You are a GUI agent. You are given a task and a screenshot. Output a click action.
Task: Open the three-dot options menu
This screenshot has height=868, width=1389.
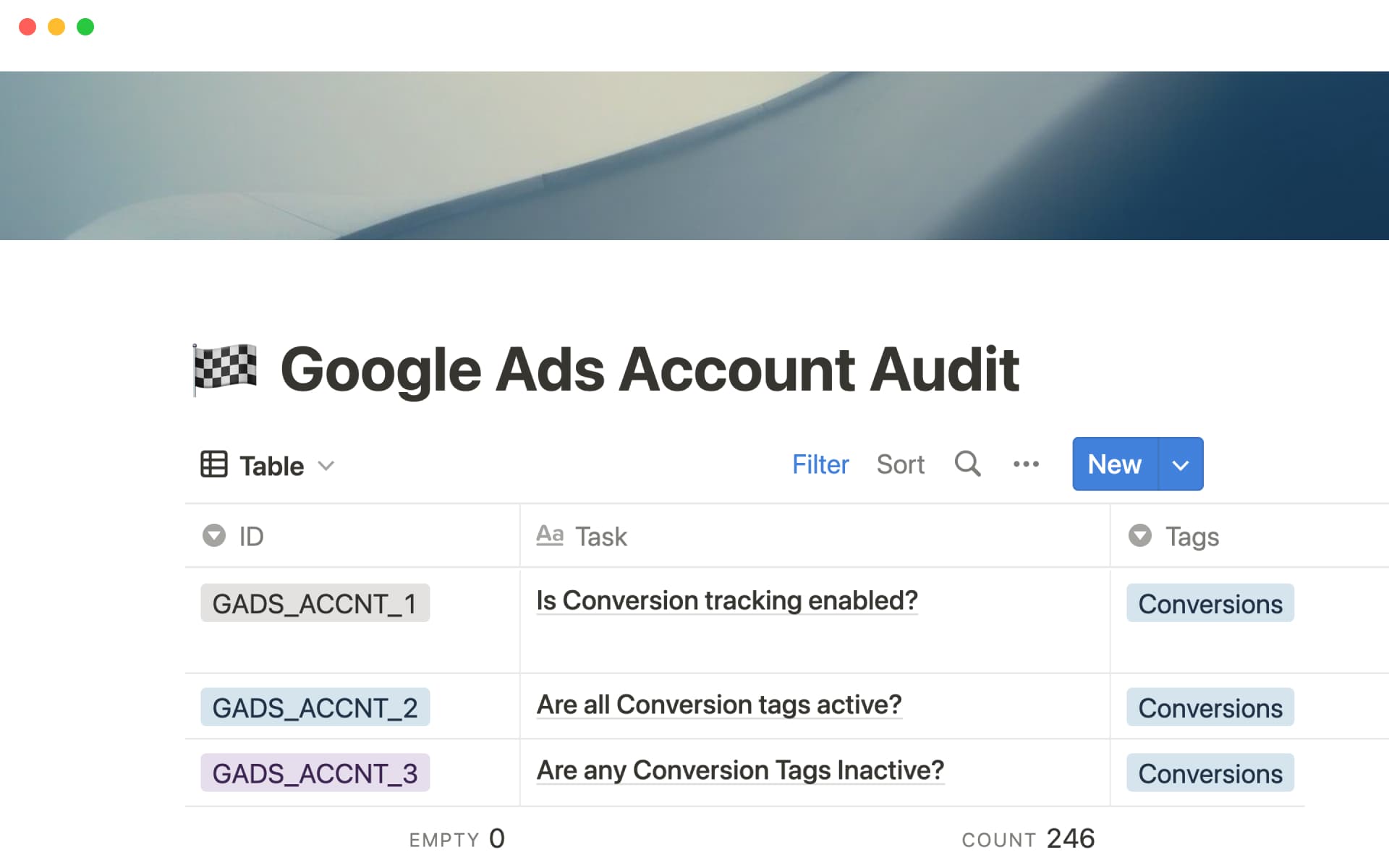point(1026,464)
